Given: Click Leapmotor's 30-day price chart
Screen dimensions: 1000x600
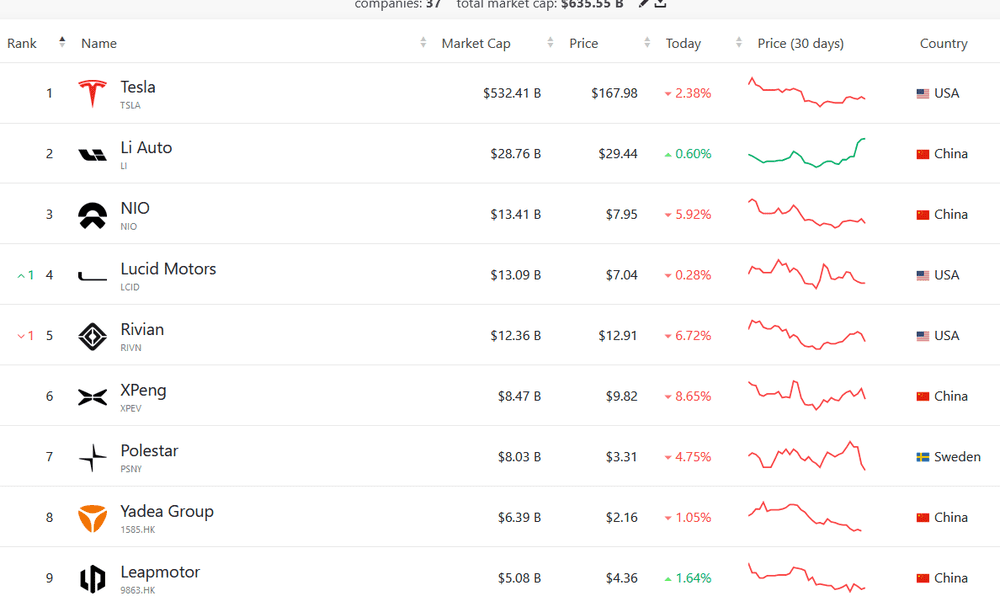Looking at the screenshot, I should coord(807,577).
